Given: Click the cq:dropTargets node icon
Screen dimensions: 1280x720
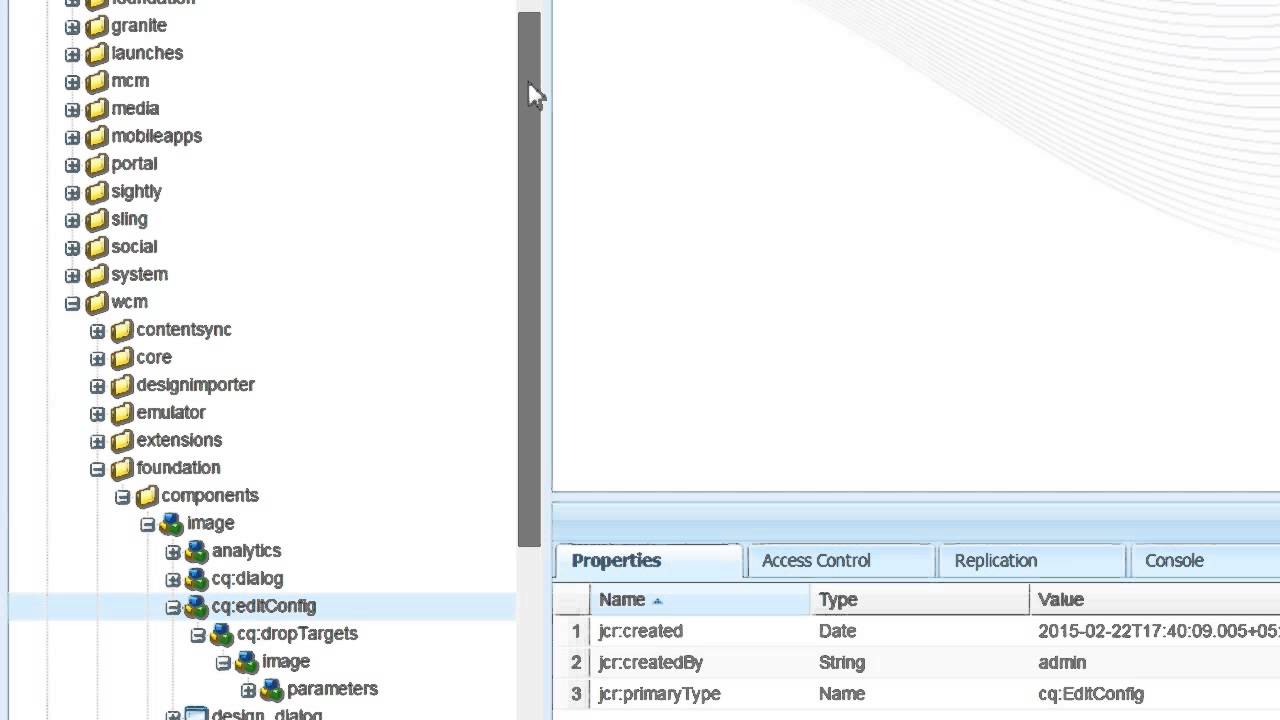Looking at the screenshot, I should [222, 634].
